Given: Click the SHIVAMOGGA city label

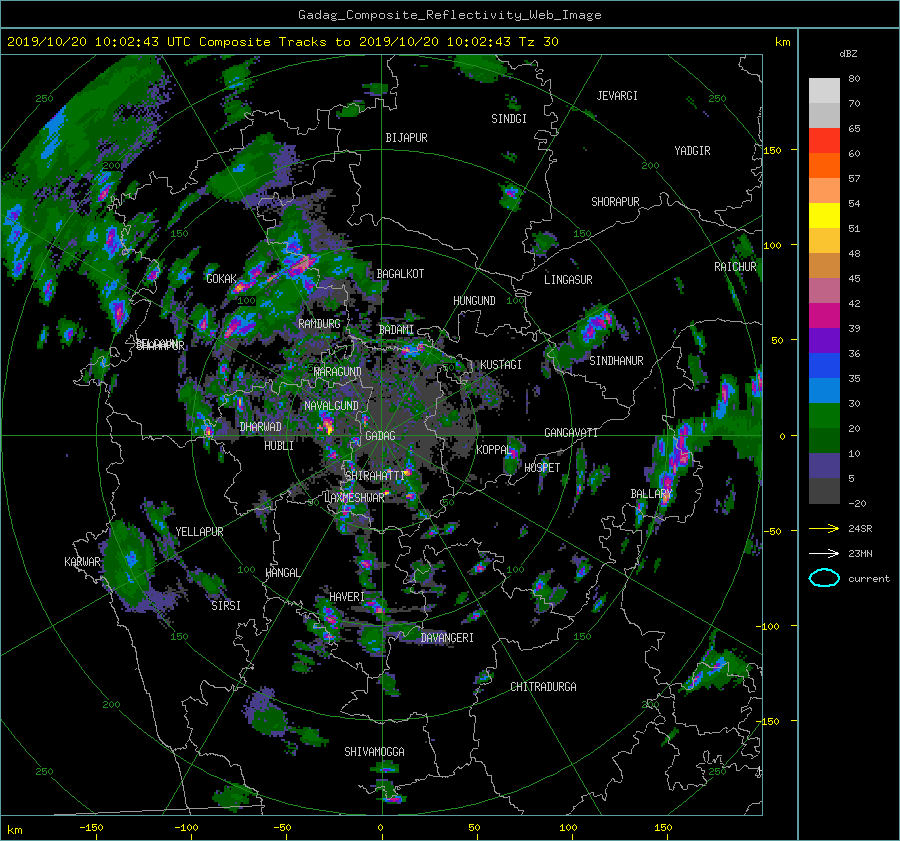Looking at the screenshot, I should 374,751.
